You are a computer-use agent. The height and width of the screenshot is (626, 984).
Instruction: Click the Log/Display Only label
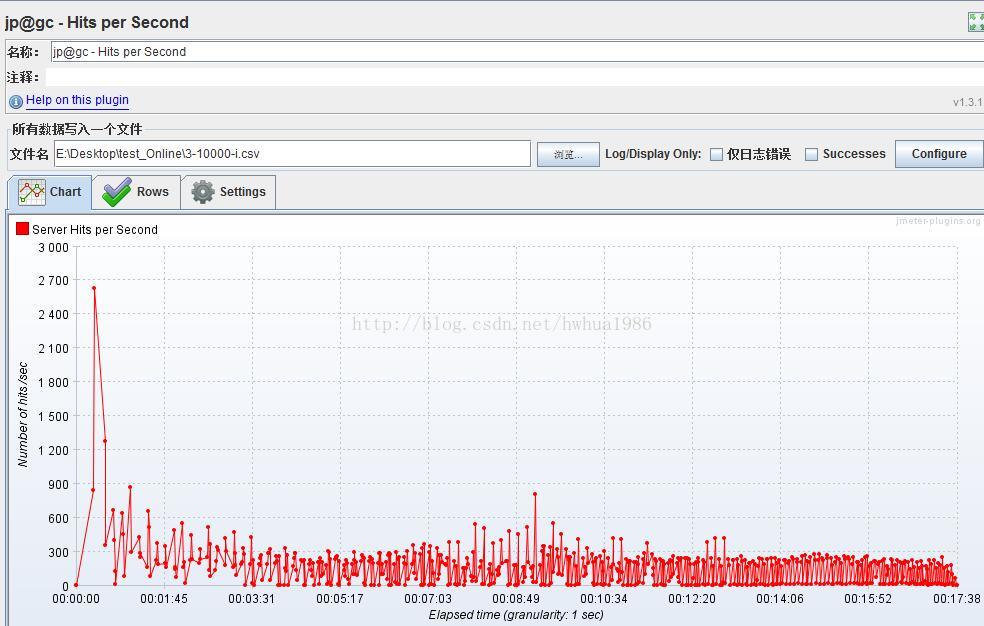[x=653, y=154]
